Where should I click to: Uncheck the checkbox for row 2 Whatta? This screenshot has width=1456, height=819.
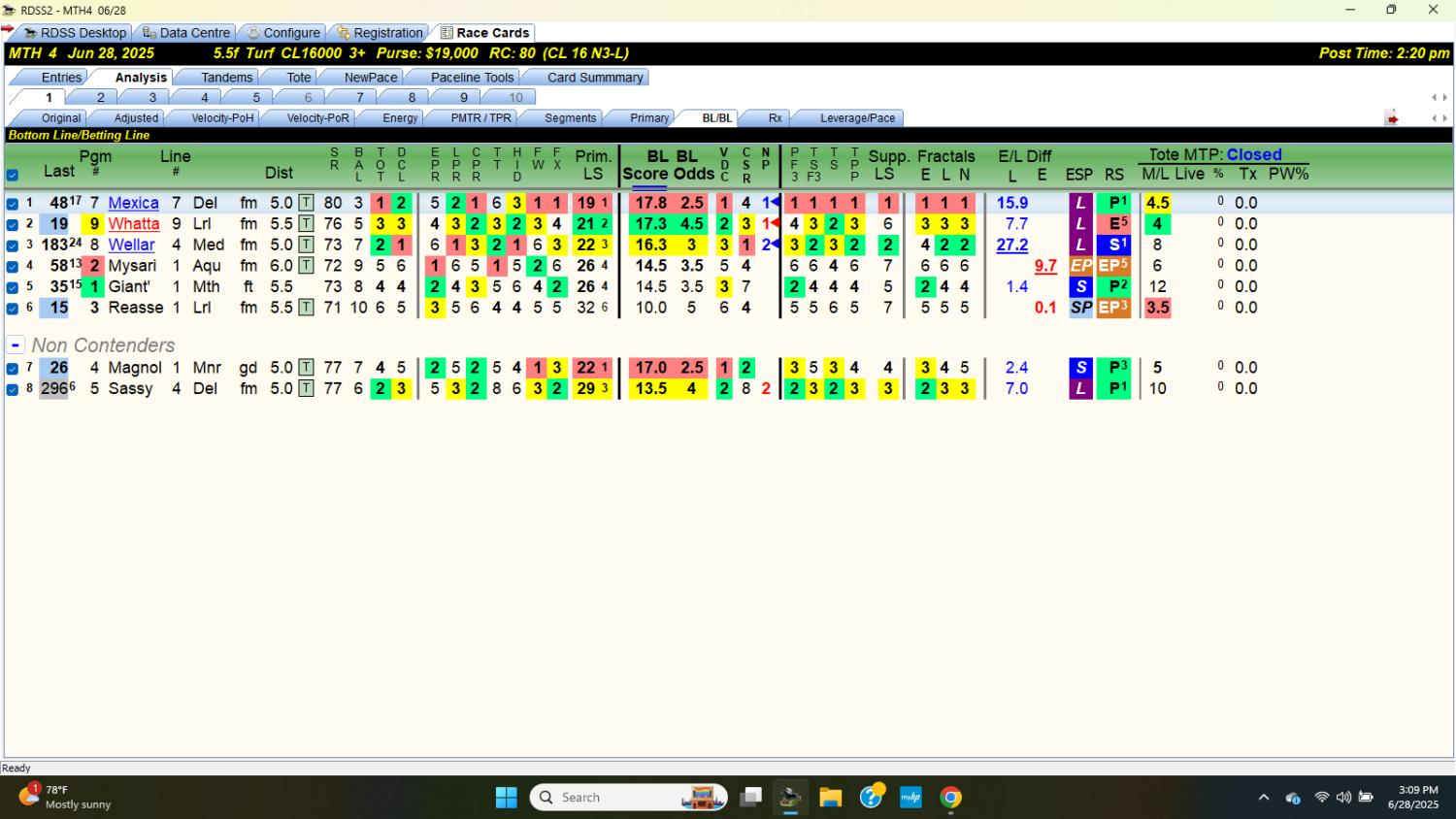click(13, 224)
